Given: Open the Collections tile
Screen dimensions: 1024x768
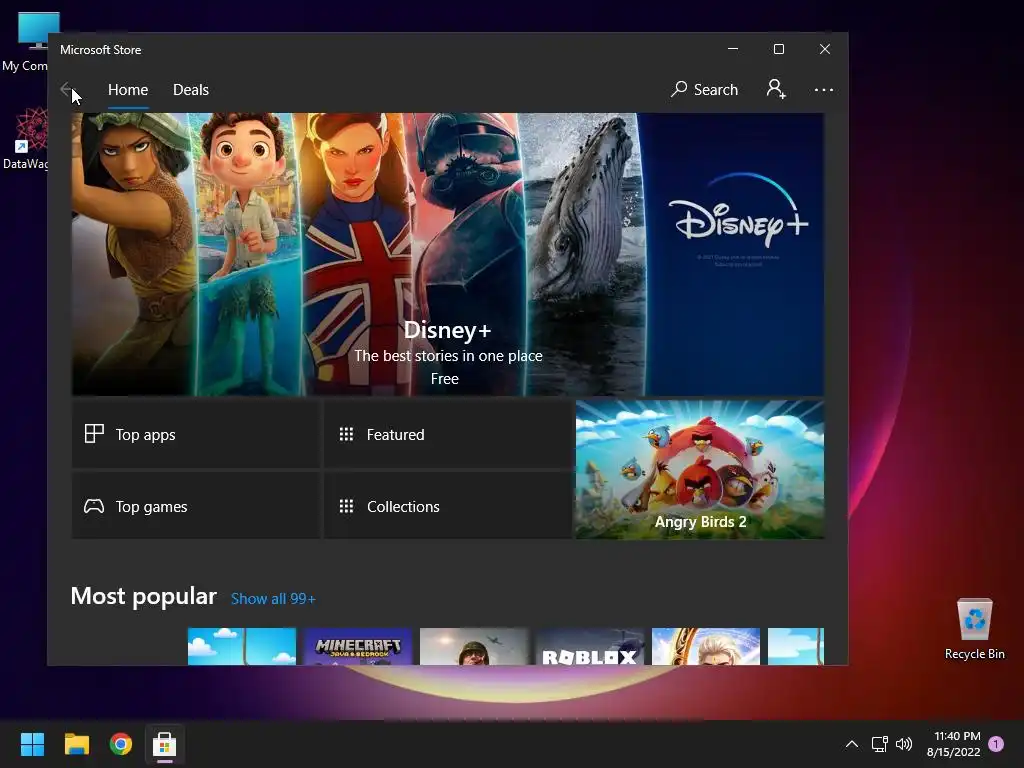Looking at the screenshot, I should pos(448,506).
